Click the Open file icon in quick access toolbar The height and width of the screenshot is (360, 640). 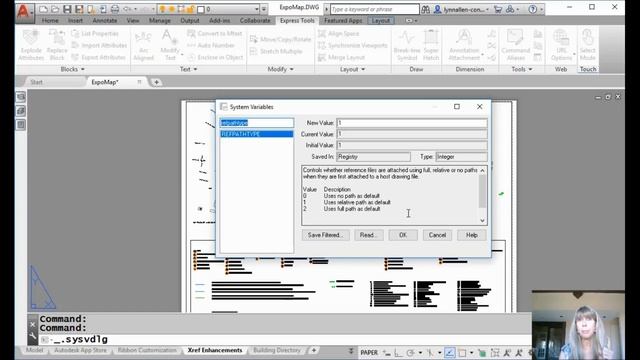(55, 9)
